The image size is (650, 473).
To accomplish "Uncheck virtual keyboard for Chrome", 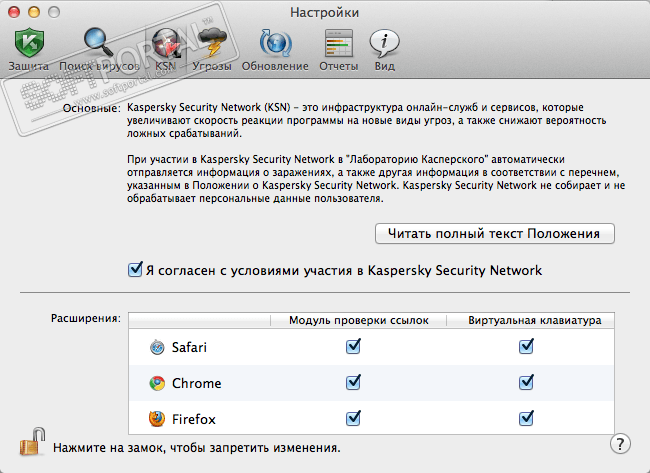I will pos(526,383).
